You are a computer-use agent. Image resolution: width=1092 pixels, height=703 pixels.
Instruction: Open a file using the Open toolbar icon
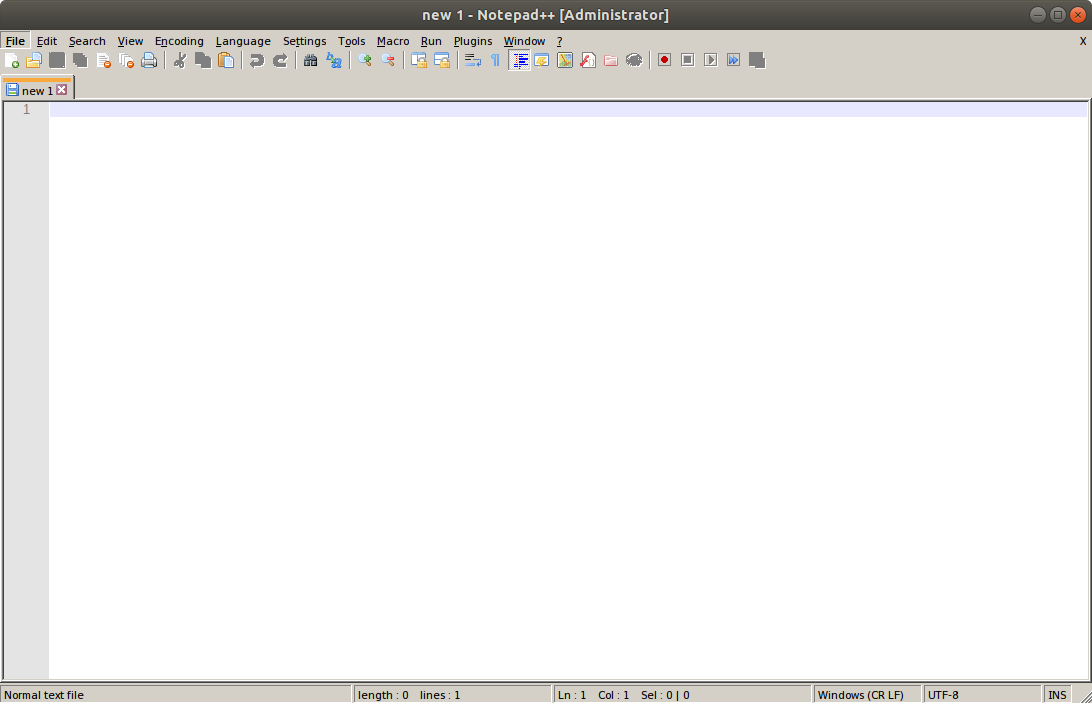[34, 60]
